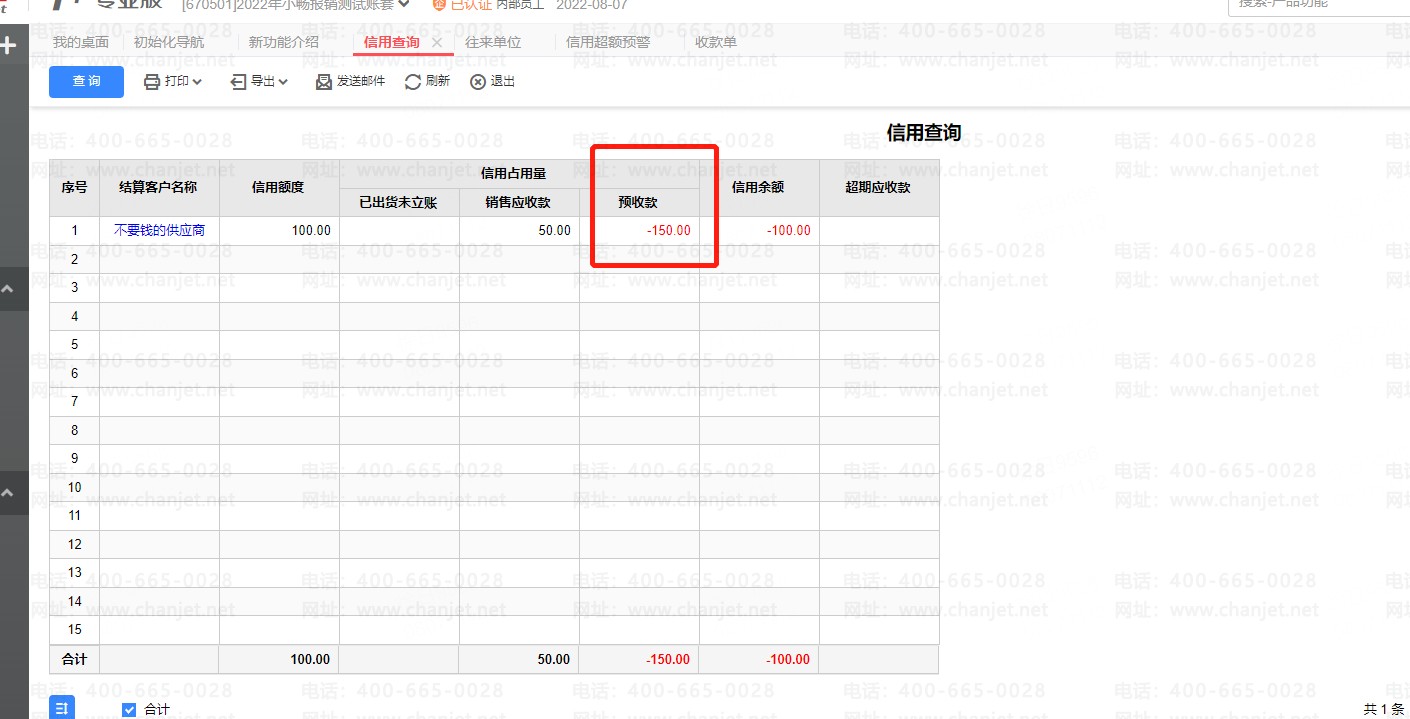Click the 信用占用量 group header
Image resolution: width=1410 pixels, height=719 pixels.
point(519,174)
